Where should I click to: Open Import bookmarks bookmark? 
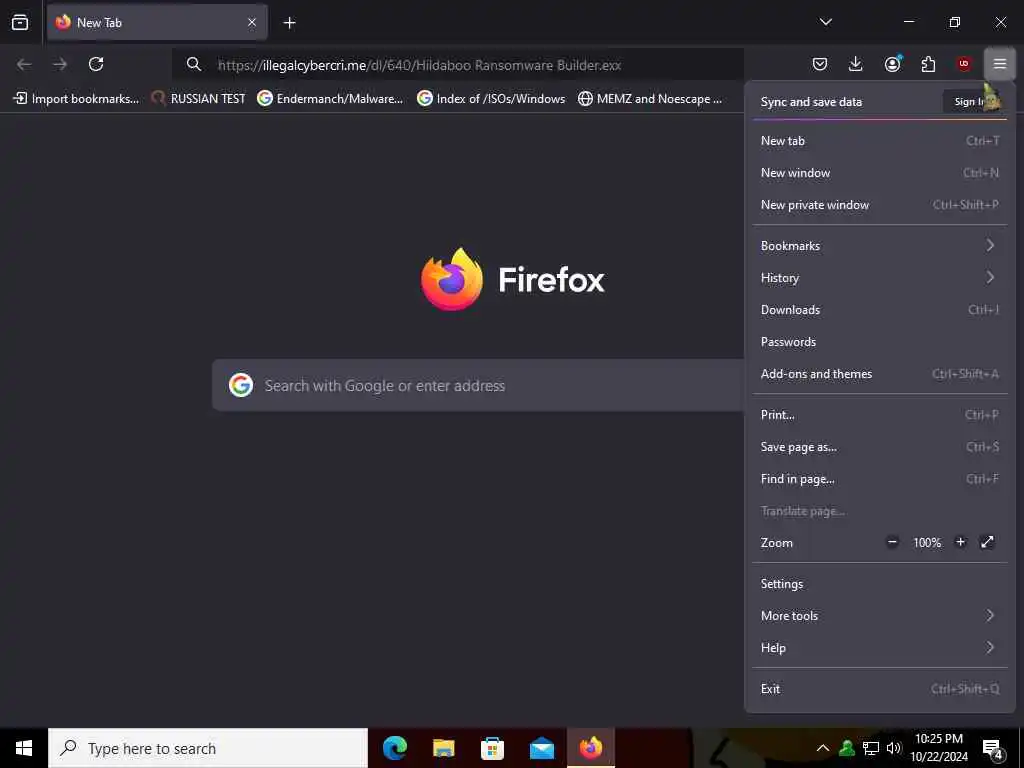[x=76, y=99]
